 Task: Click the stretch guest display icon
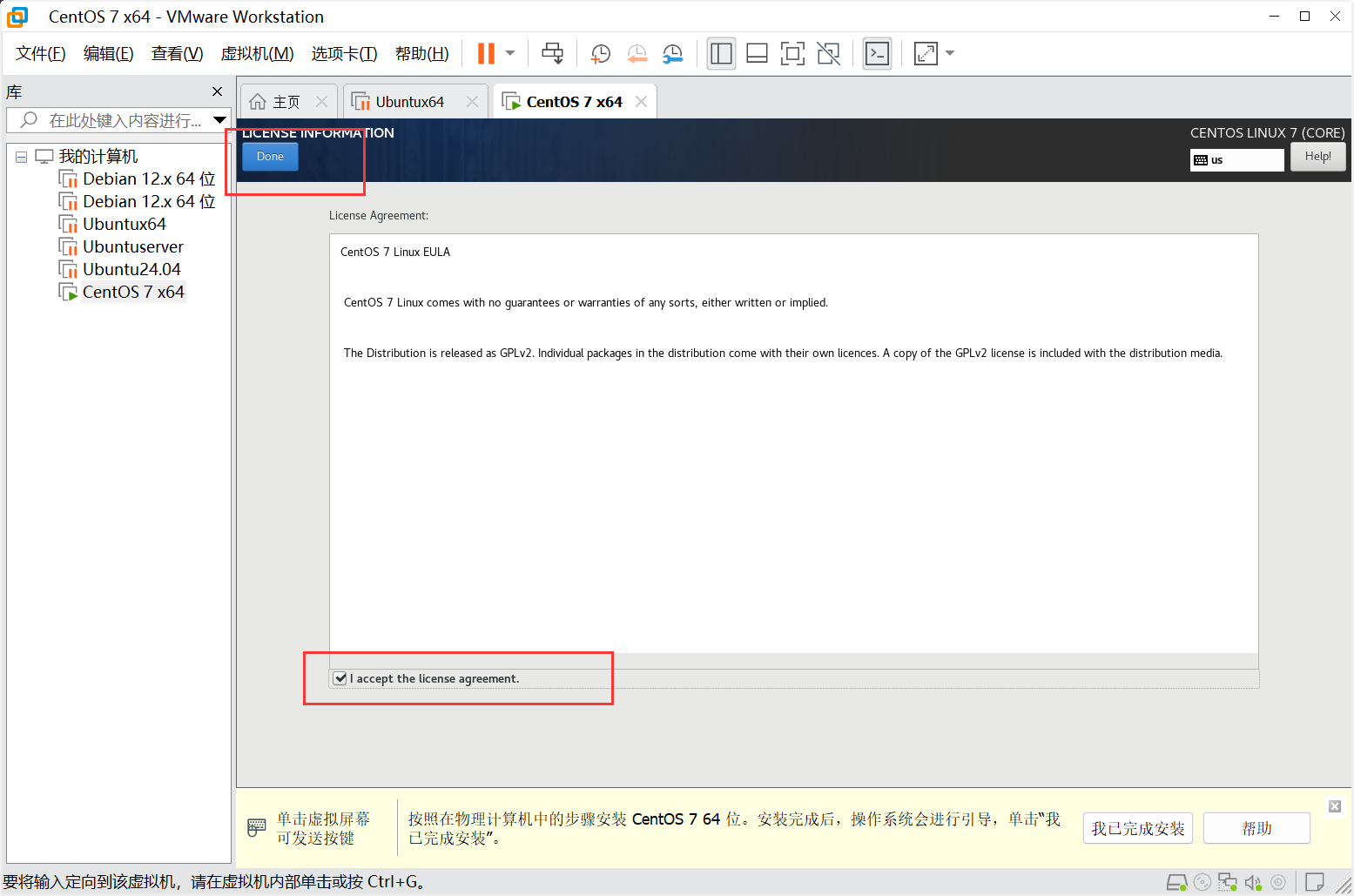click(x=926, y=54)
